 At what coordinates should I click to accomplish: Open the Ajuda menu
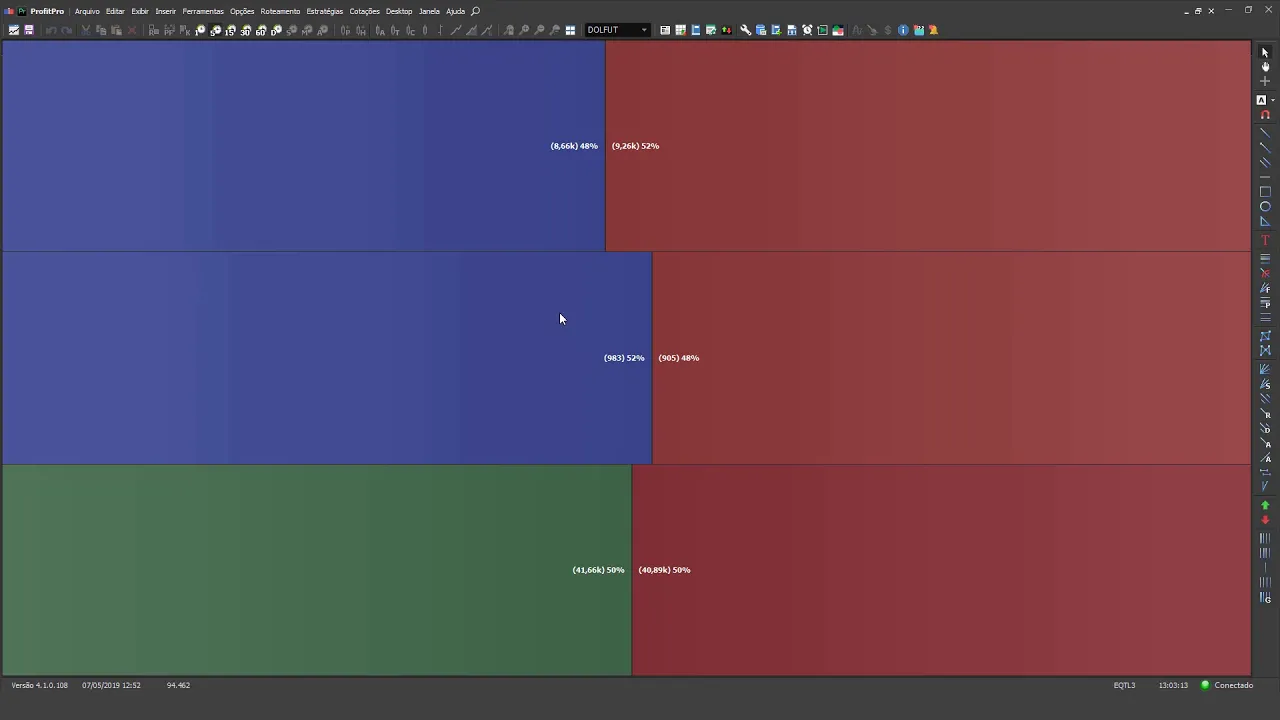pyautogui.click(x=455, y=11)
